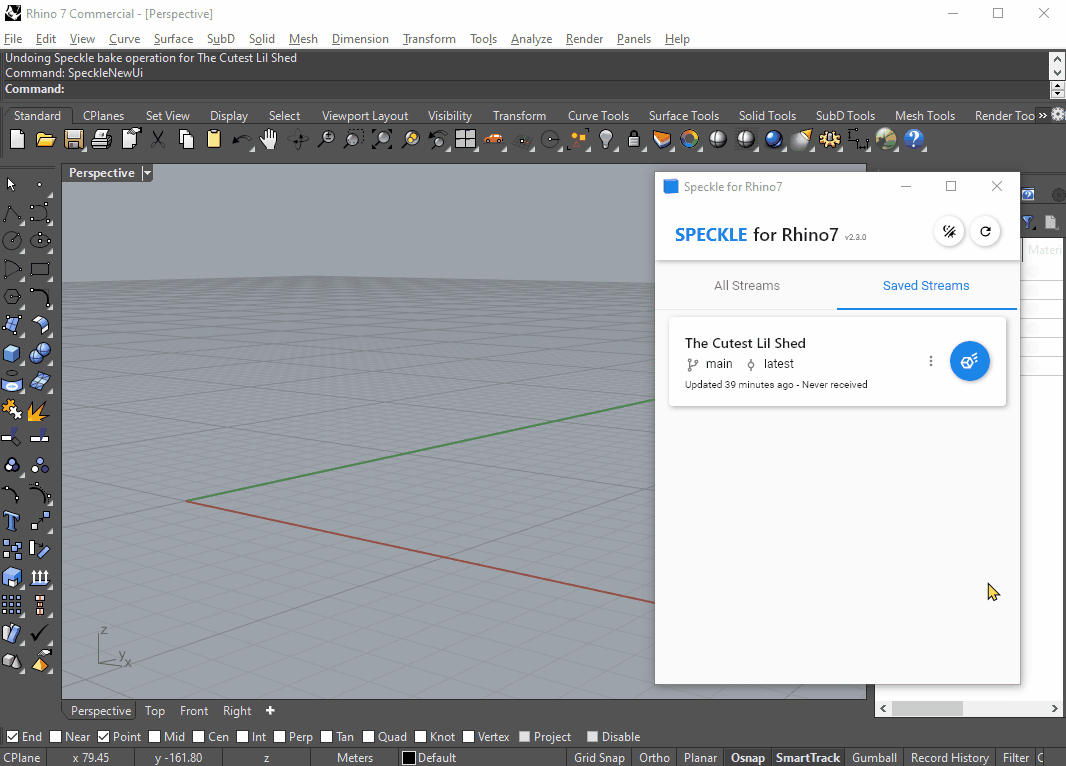
Task: Add a new viewport tab with the plus button
Action: pyautogui.click(x=270, y=711)
